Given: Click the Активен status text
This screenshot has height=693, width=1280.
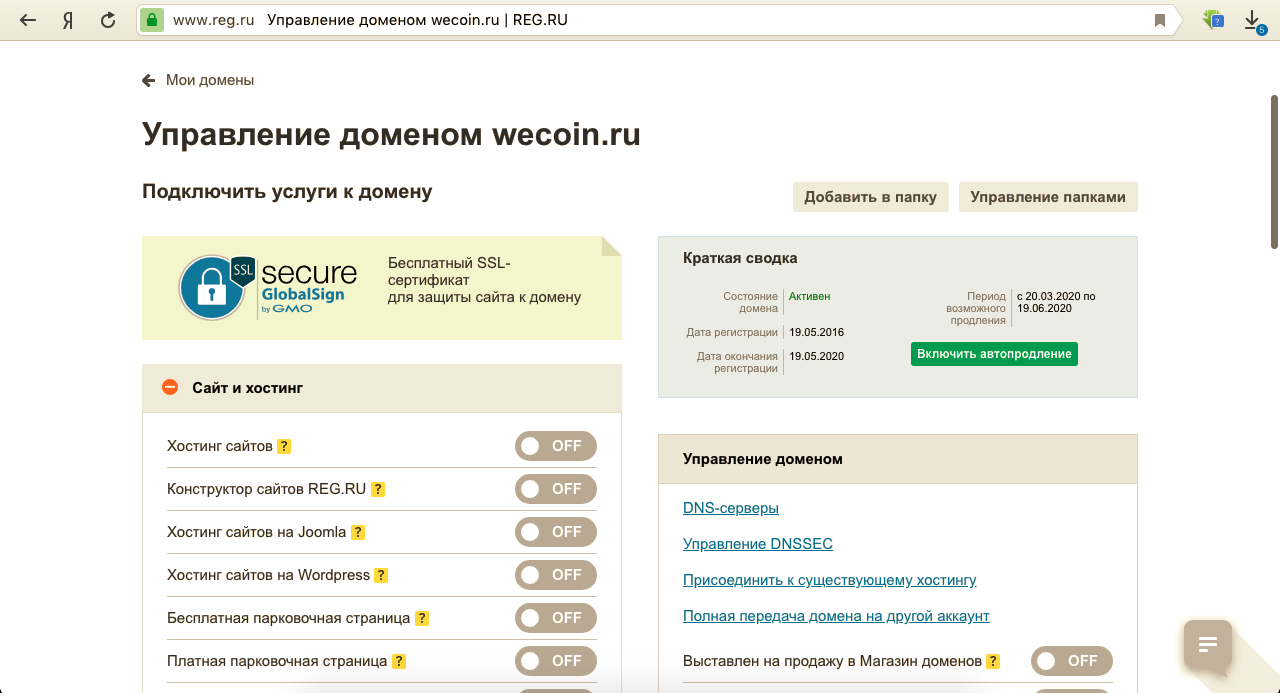Looking at the screenshot, I should pos(809,296).
